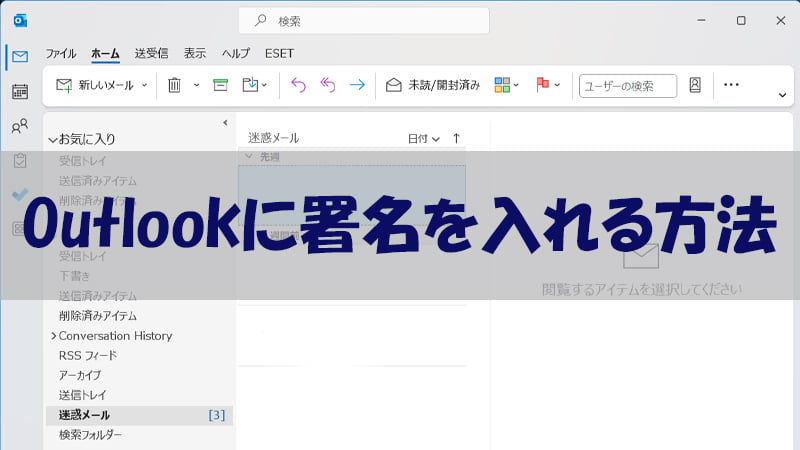Open the ファイル menu tab
Viewport: 800px width, 450px height.
[60, 53]
